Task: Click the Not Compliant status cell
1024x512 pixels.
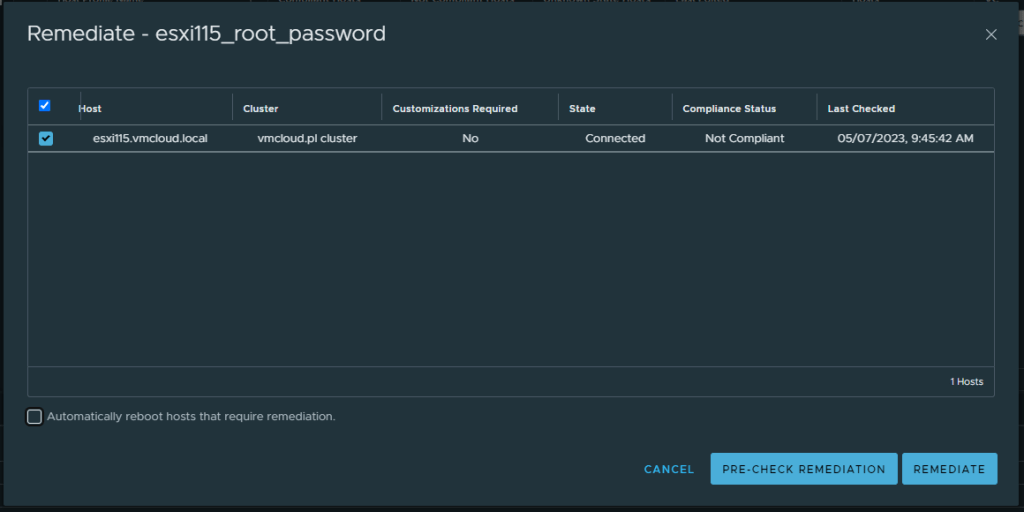Action: click(x=744, y=139)
